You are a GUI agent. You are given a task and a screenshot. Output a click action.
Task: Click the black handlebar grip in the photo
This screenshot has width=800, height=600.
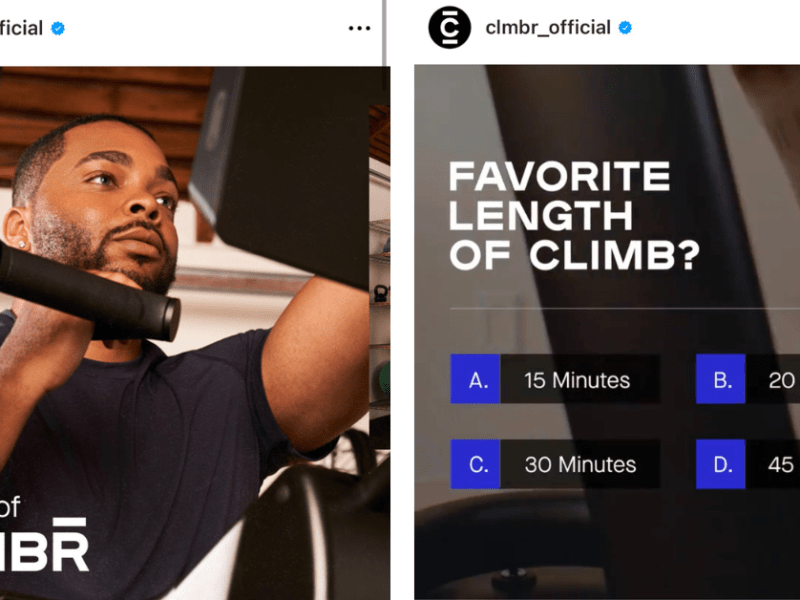88,292
